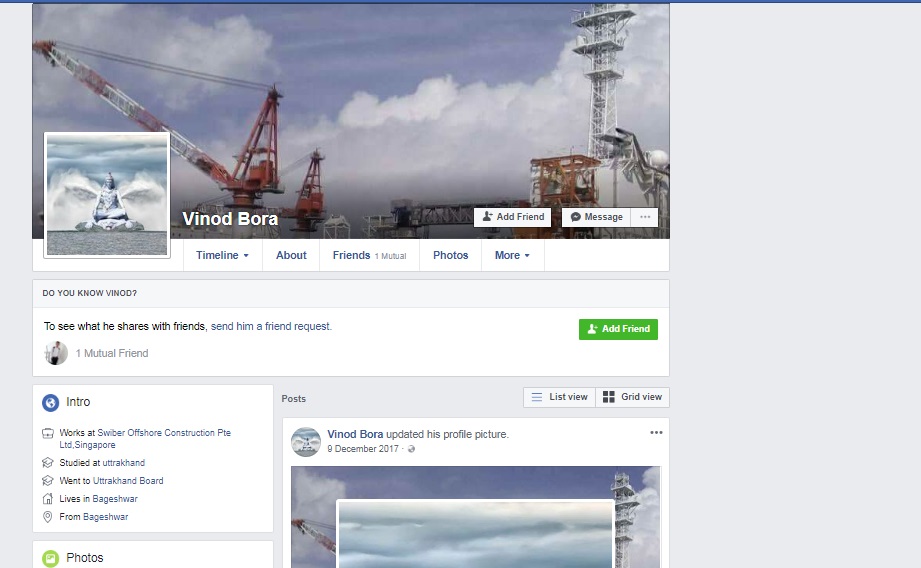Open the large profile picture thumbnail
The height and width of the screenshot is (568, 921).
click(x=107, y=196)
